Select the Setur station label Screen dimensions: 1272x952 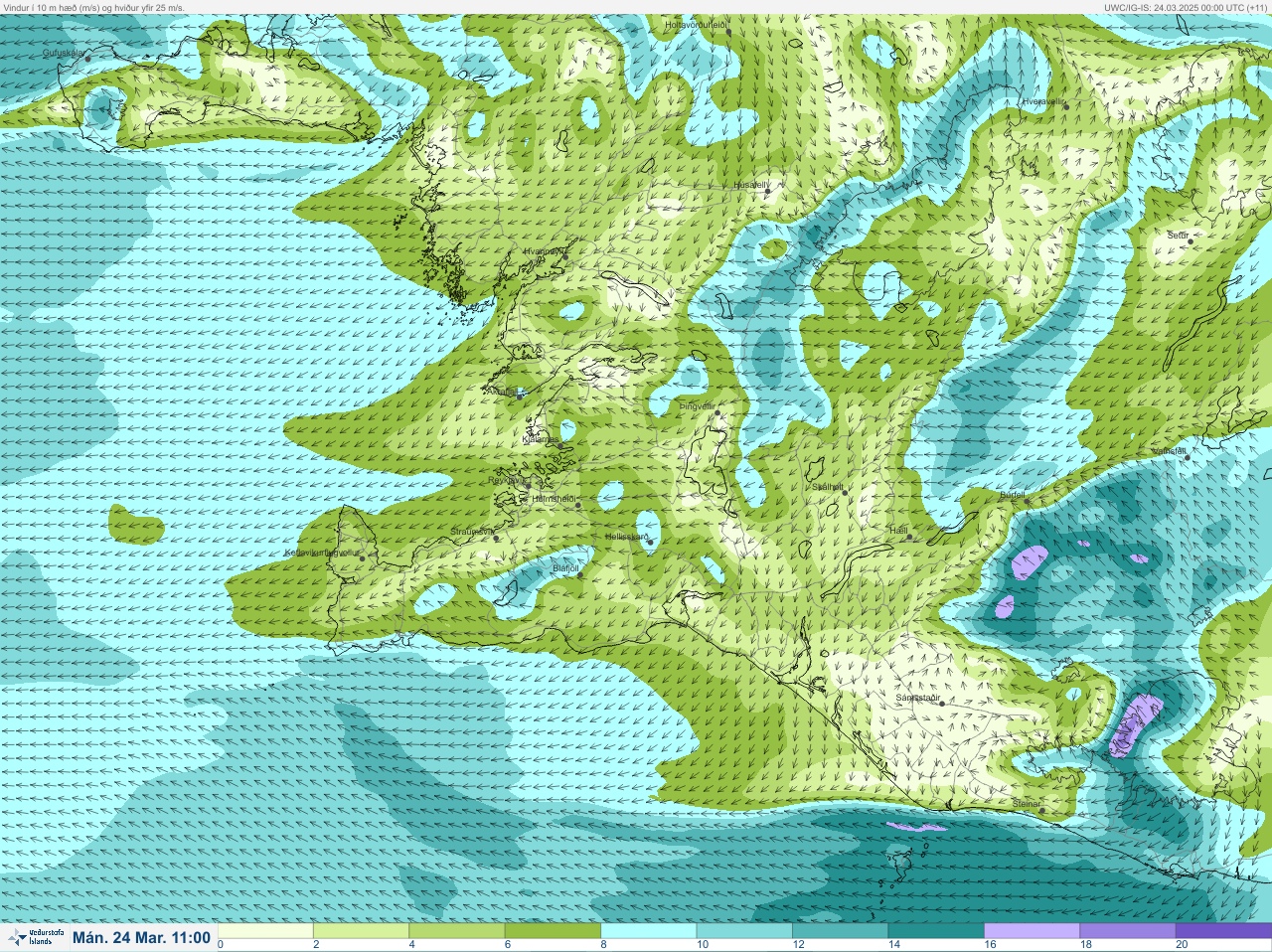click(1178, 236)
